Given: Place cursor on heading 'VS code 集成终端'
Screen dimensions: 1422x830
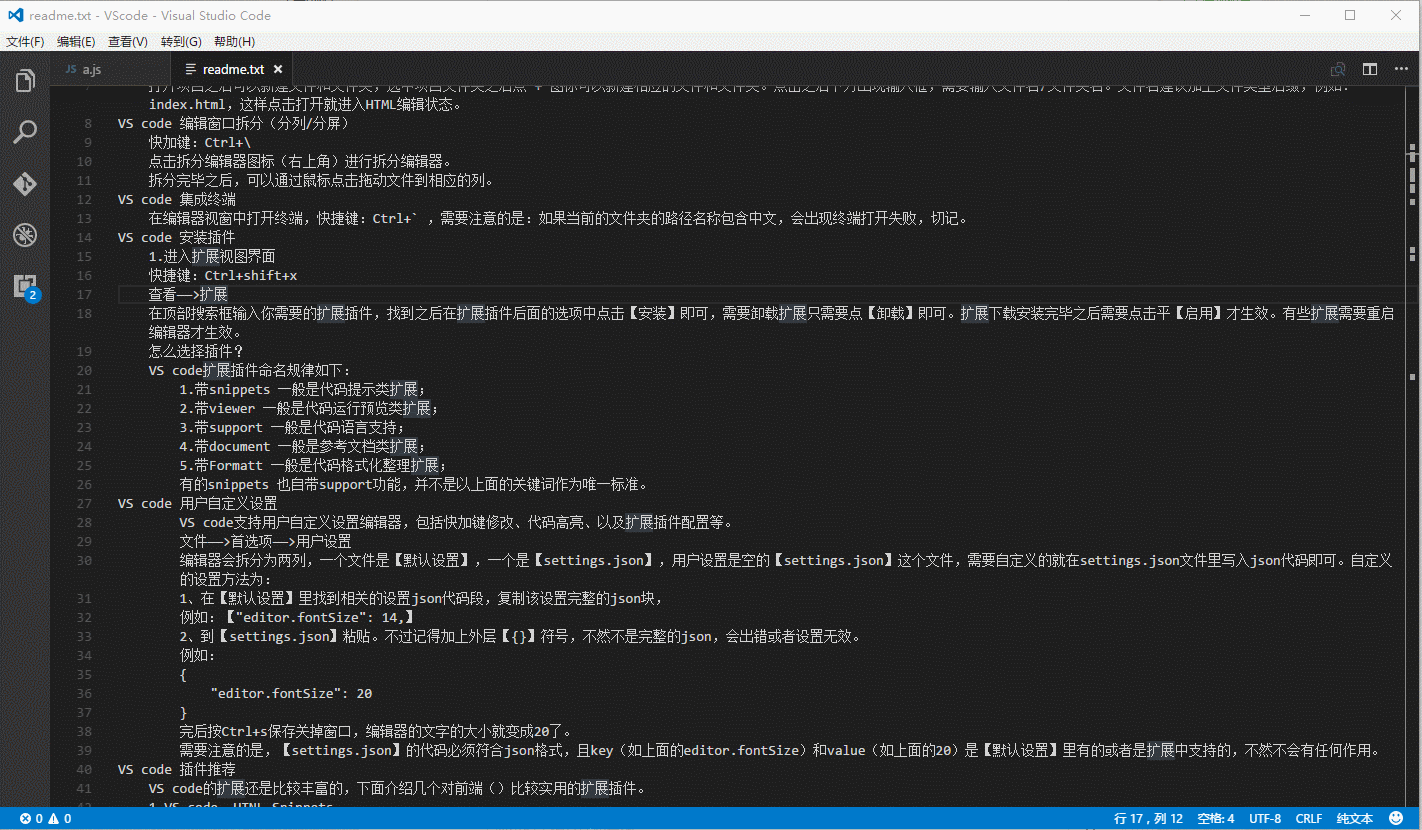Looking at the screenshot, I should 177,200.
